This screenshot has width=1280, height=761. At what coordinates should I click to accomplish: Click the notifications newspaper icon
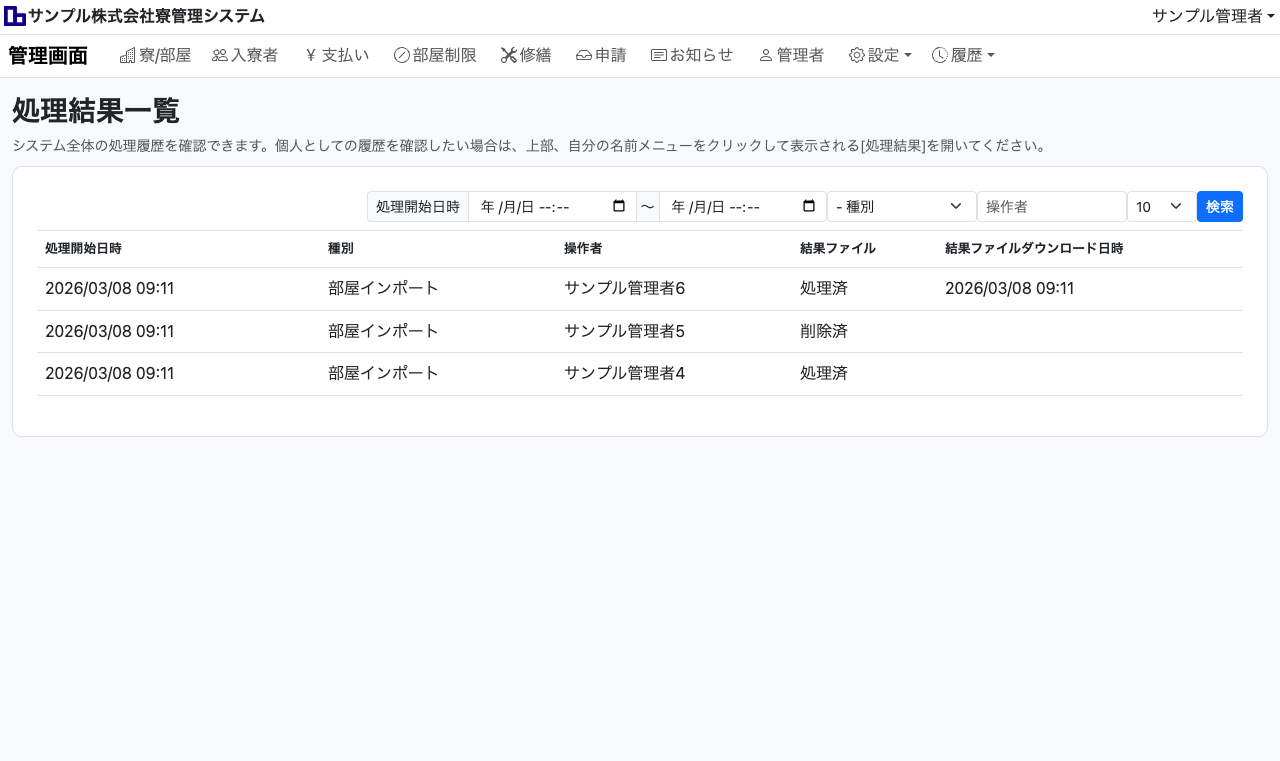(x=658, y=56)
